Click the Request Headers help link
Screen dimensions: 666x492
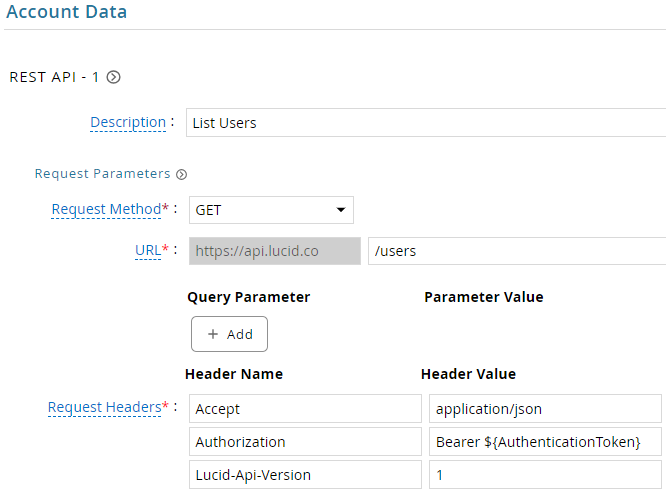tap(104, 407)
